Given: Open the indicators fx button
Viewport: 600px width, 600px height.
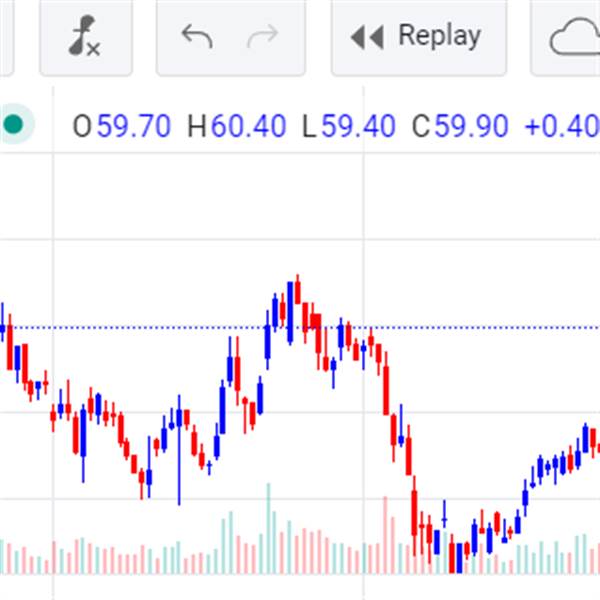Looking at the screenshot, I should click(x=86, y=36).
